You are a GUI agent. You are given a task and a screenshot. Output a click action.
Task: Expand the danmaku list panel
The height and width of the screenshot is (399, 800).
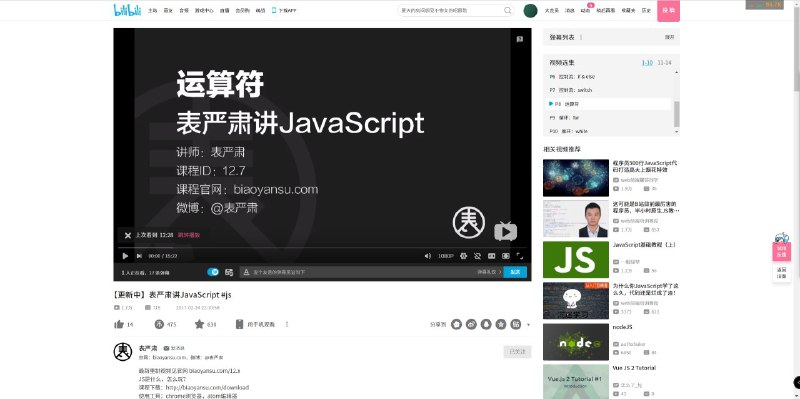669,37
